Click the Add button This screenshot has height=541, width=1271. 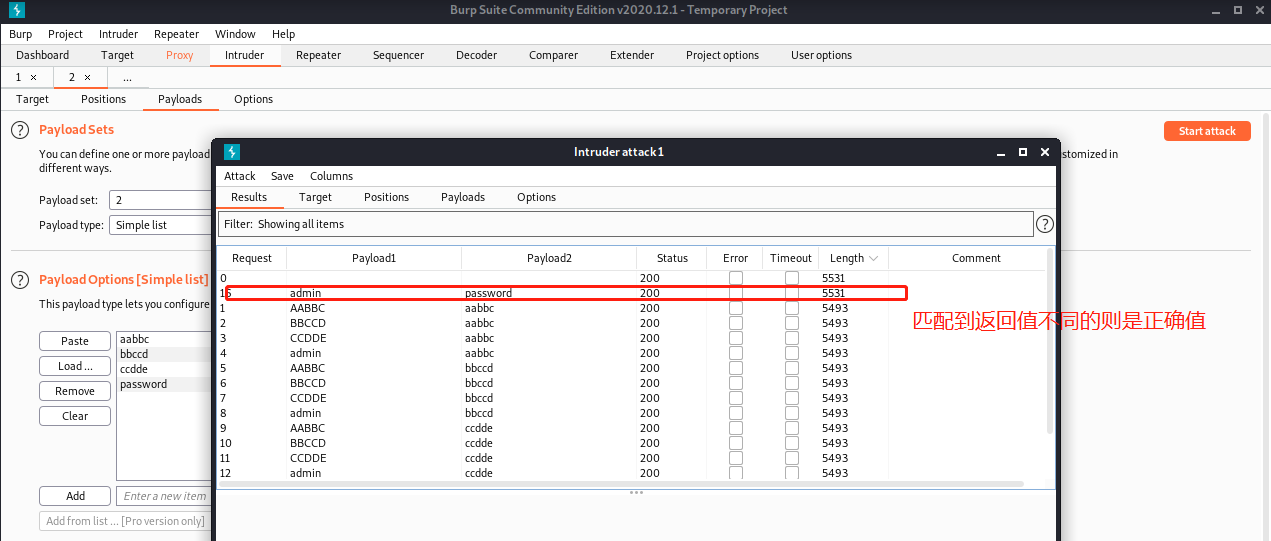75,496
